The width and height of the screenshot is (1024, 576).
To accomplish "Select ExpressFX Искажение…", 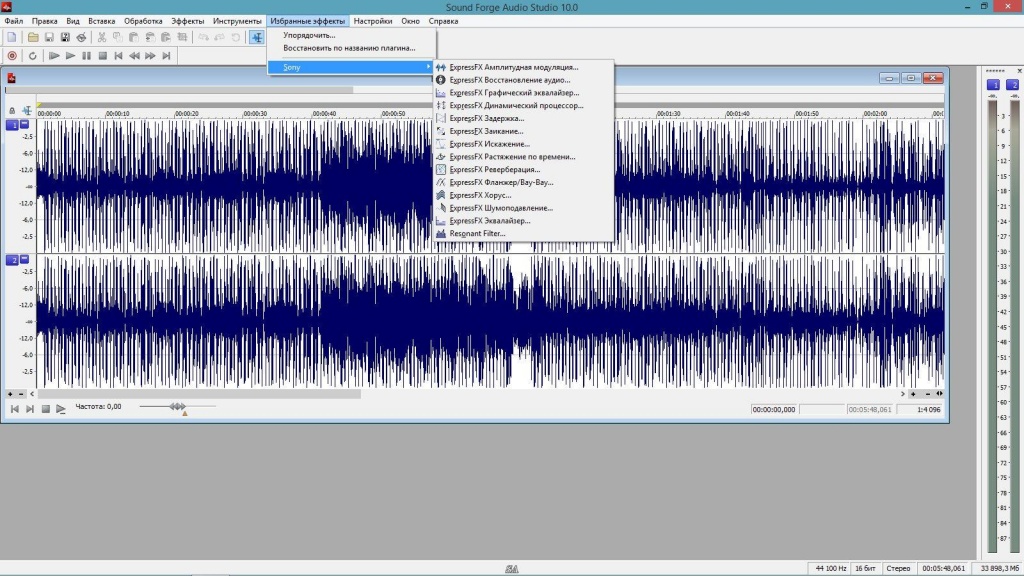I will pyautogui.click(x=523, y=144).
